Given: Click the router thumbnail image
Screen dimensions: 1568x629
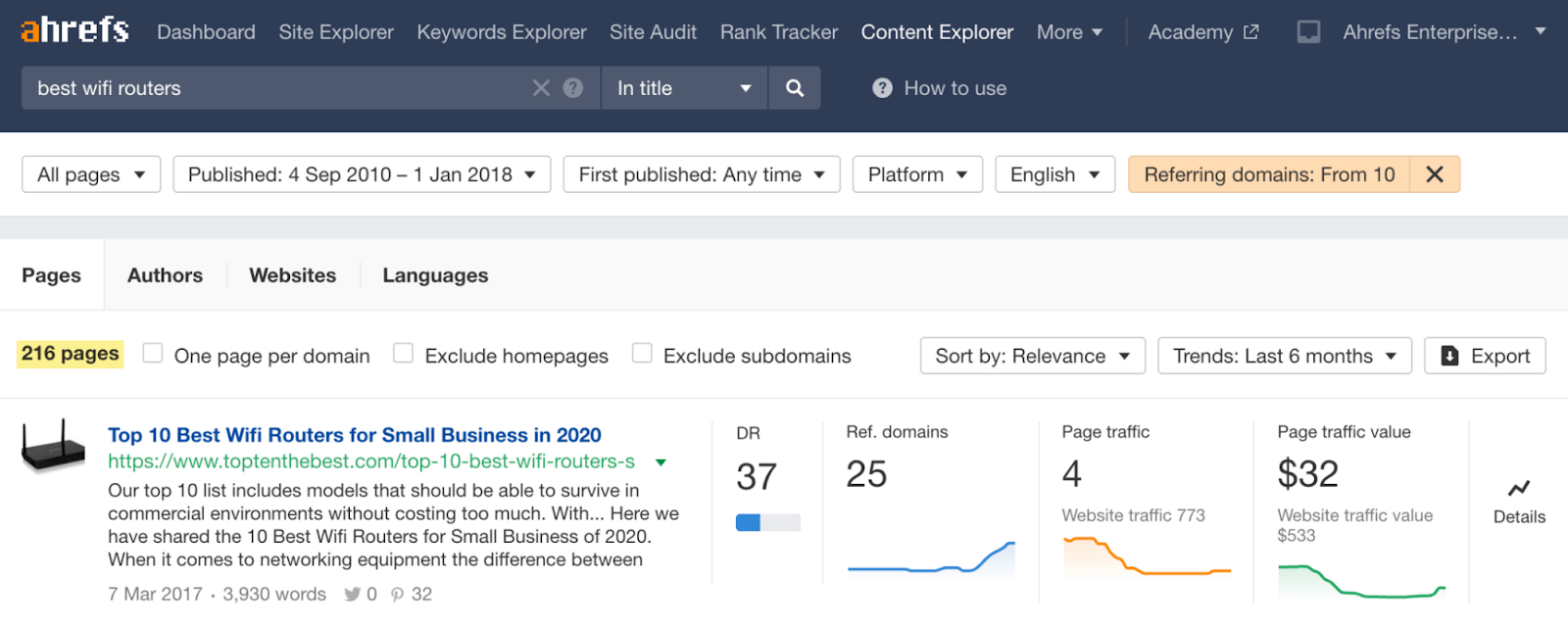Looking at the screenshot, I should tap(54, 447).
